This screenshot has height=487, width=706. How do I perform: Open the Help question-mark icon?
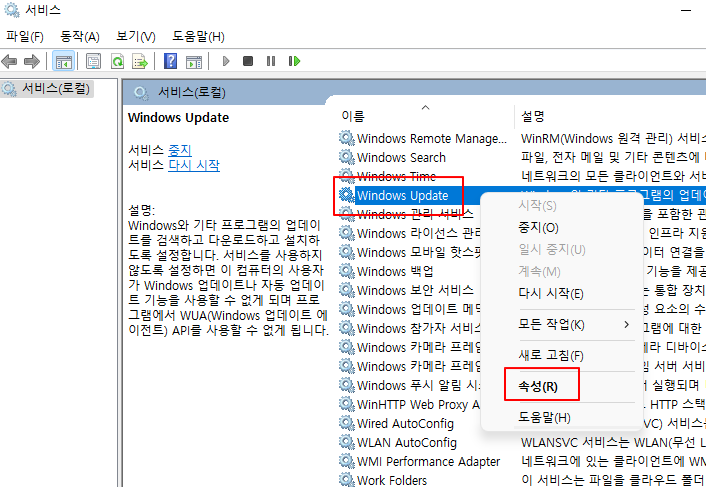click(x=170, y=61)
